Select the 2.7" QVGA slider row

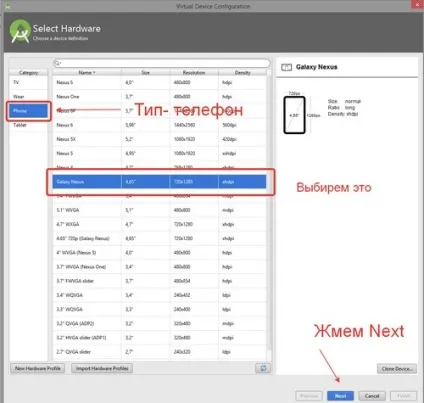coord(159,352)
